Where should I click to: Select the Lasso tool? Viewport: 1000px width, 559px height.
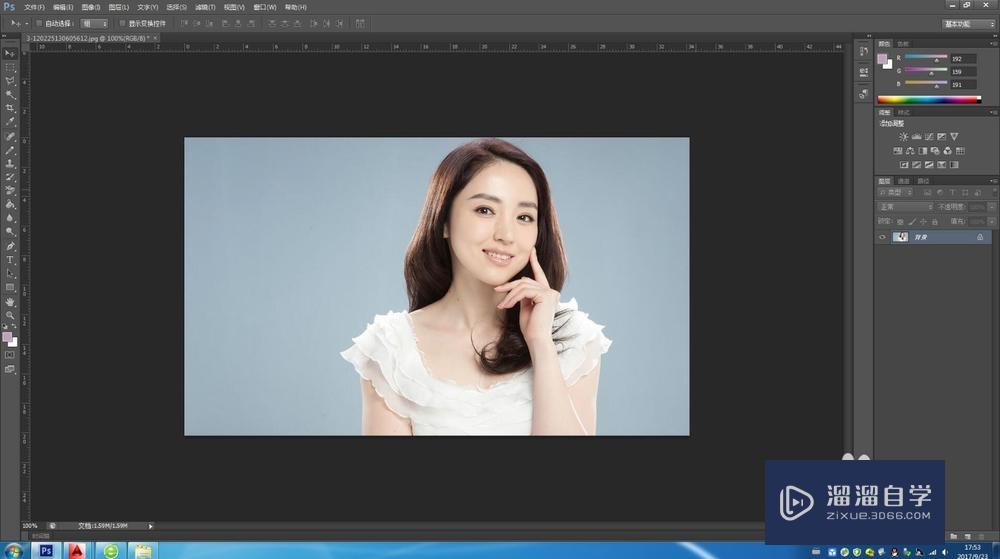point(10,81)
